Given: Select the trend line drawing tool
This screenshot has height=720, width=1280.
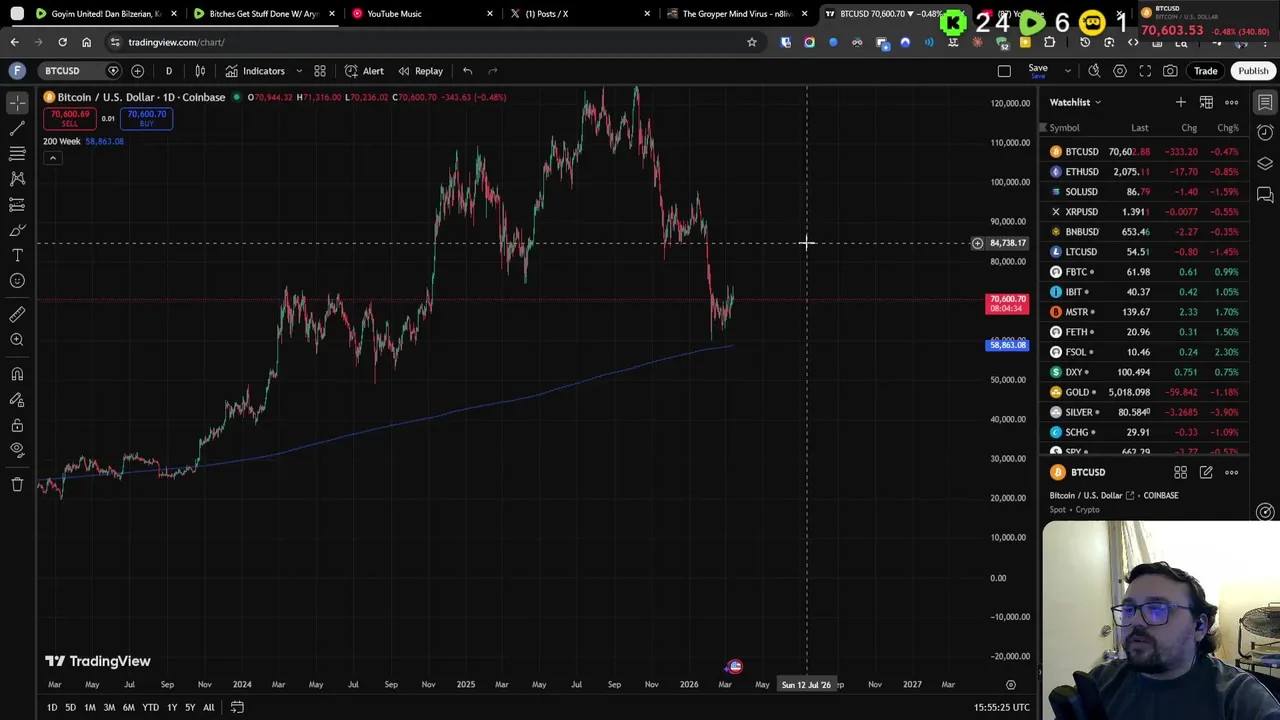Looking at the screenshot, I should (17, 128).
